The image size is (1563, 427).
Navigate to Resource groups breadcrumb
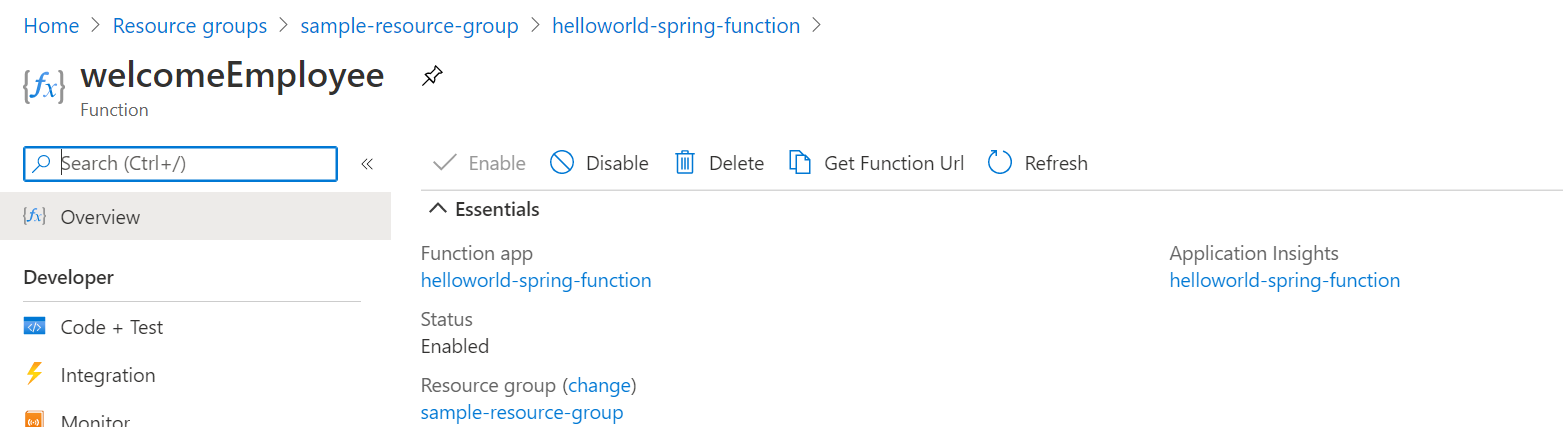[190, 26]
